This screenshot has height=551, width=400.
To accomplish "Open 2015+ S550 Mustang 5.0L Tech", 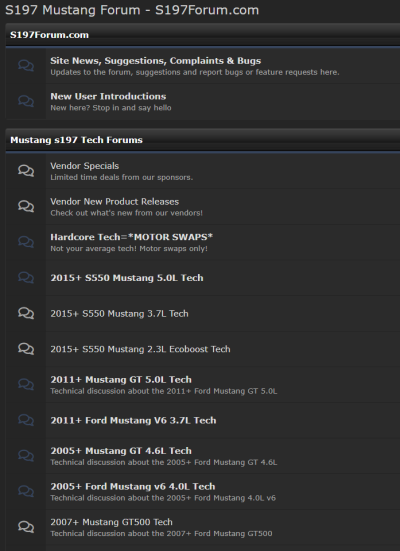I will click(x=127, y=278).
